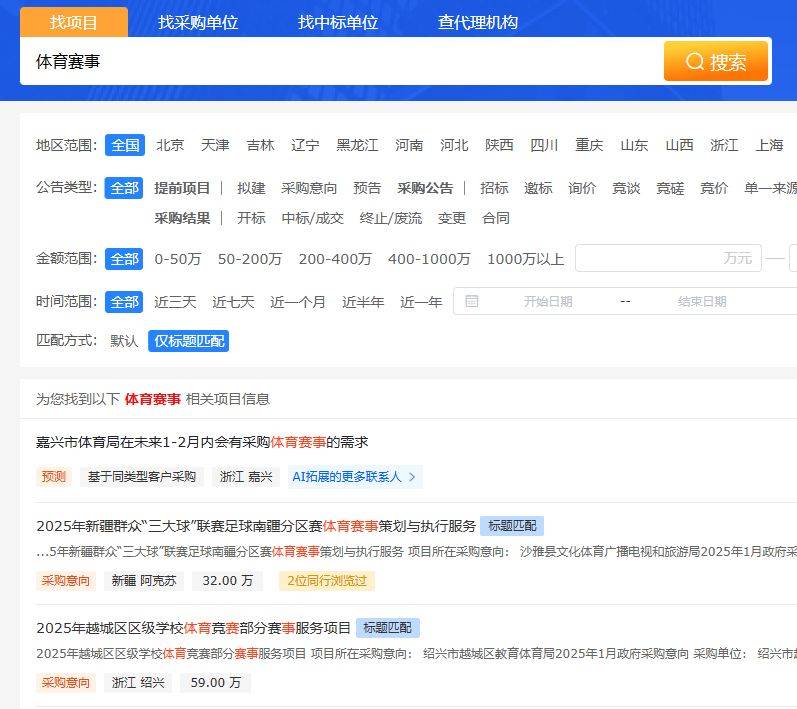Screen dimensions: 797x709
Task: Filter amount 200-400万
Action: (x=335, y=259)
